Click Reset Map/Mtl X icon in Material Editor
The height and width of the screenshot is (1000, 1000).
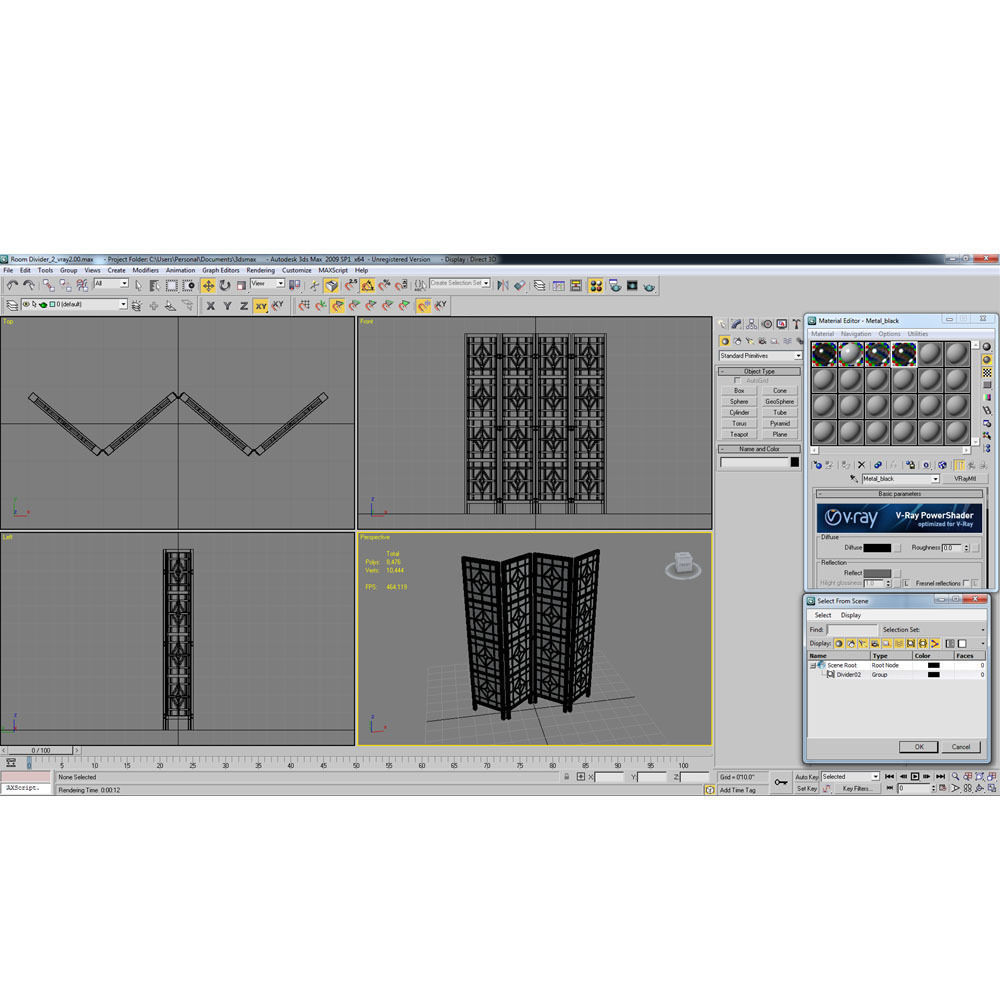pyautogui.click(x=862, y=465)
